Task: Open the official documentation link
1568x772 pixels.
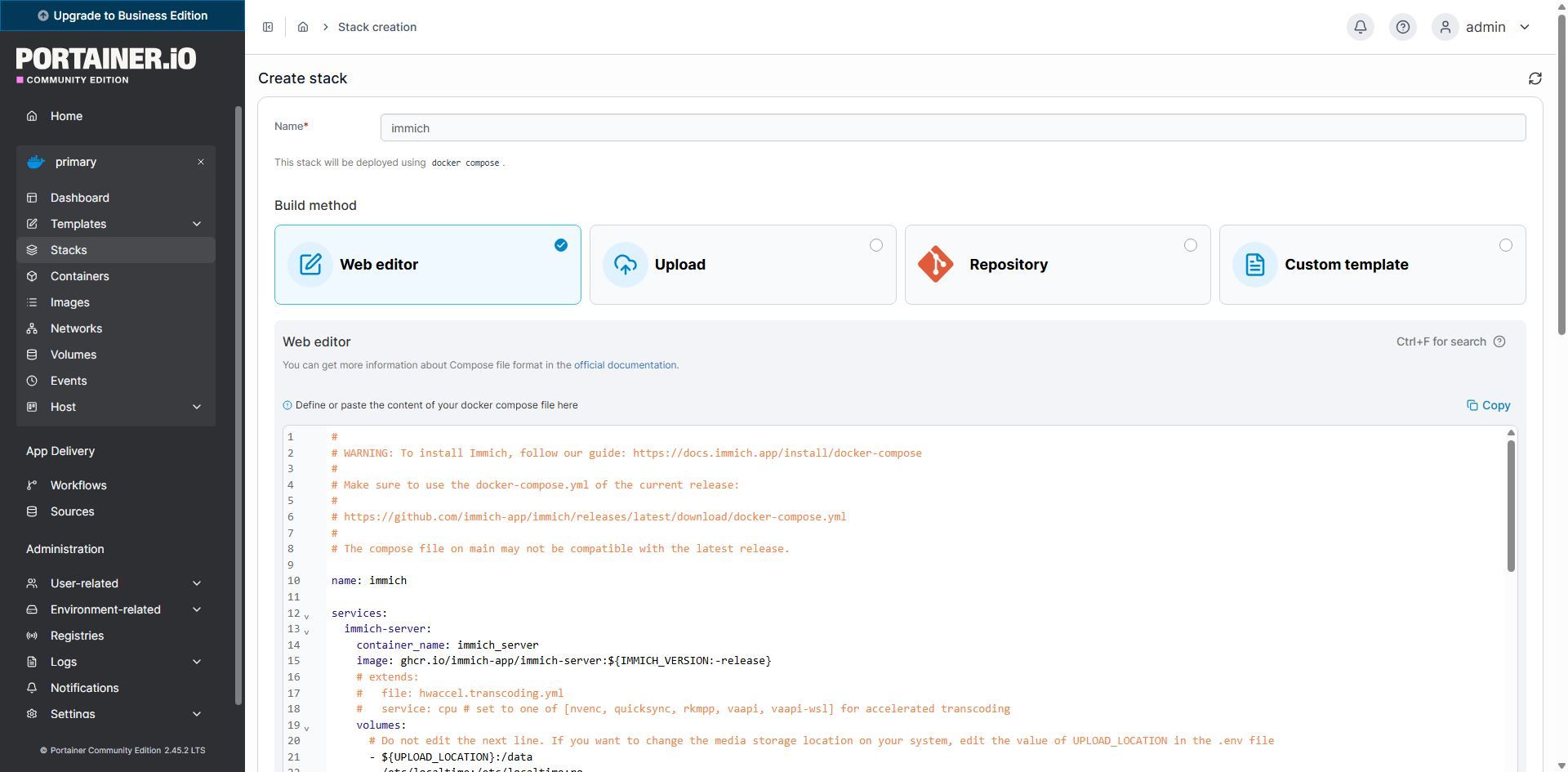Action: (x=625, y=365)
